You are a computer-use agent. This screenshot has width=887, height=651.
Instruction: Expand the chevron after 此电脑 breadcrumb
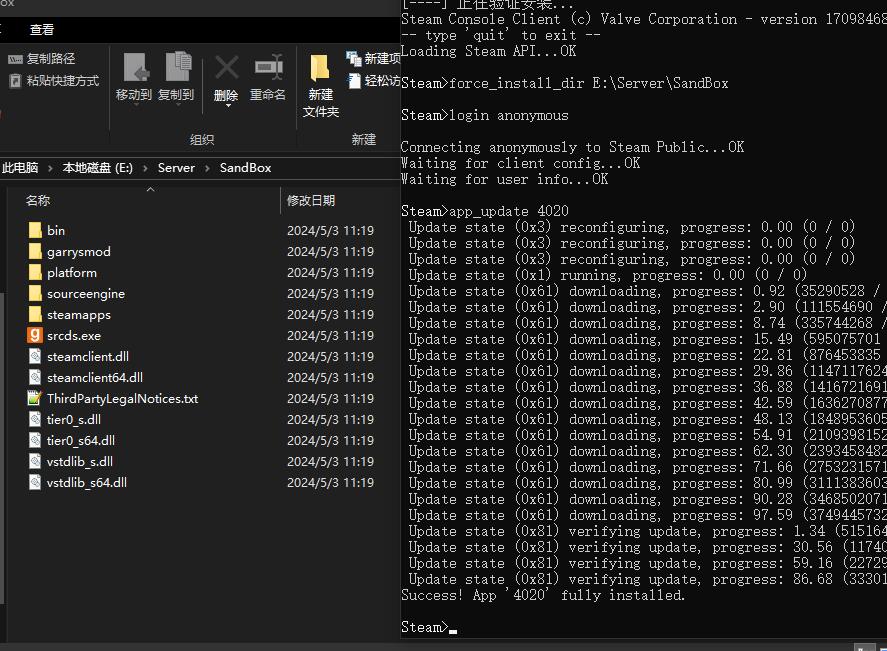point(50,168)
